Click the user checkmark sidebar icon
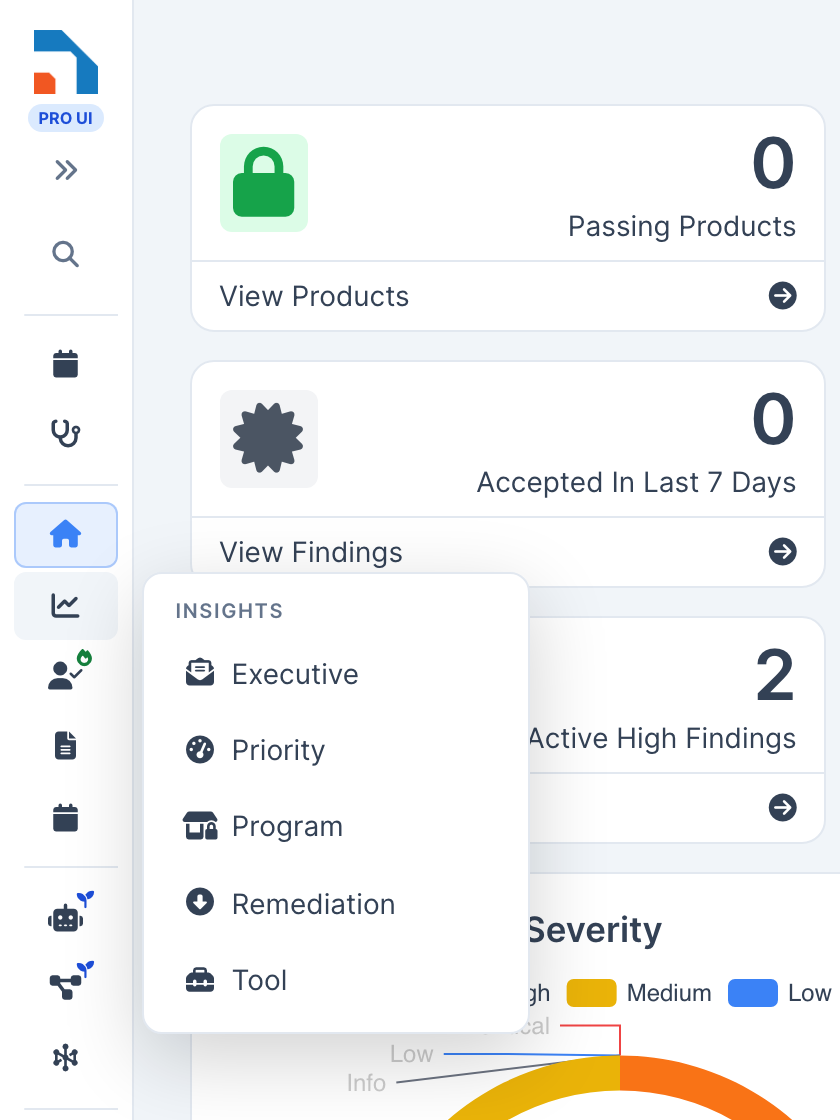Image resolution: width=840 pixels, height=1120 pixels. tap(68, 671)
